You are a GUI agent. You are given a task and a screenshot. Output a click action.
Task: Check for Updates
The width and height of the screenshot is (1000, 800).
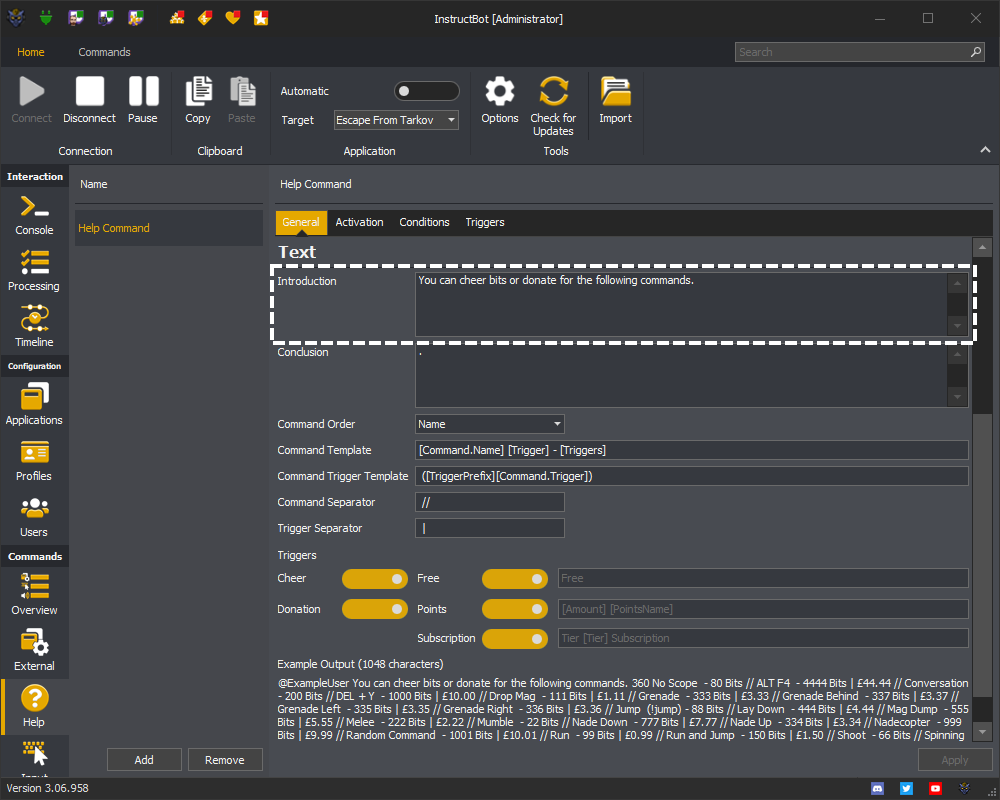tap(553, 106)
